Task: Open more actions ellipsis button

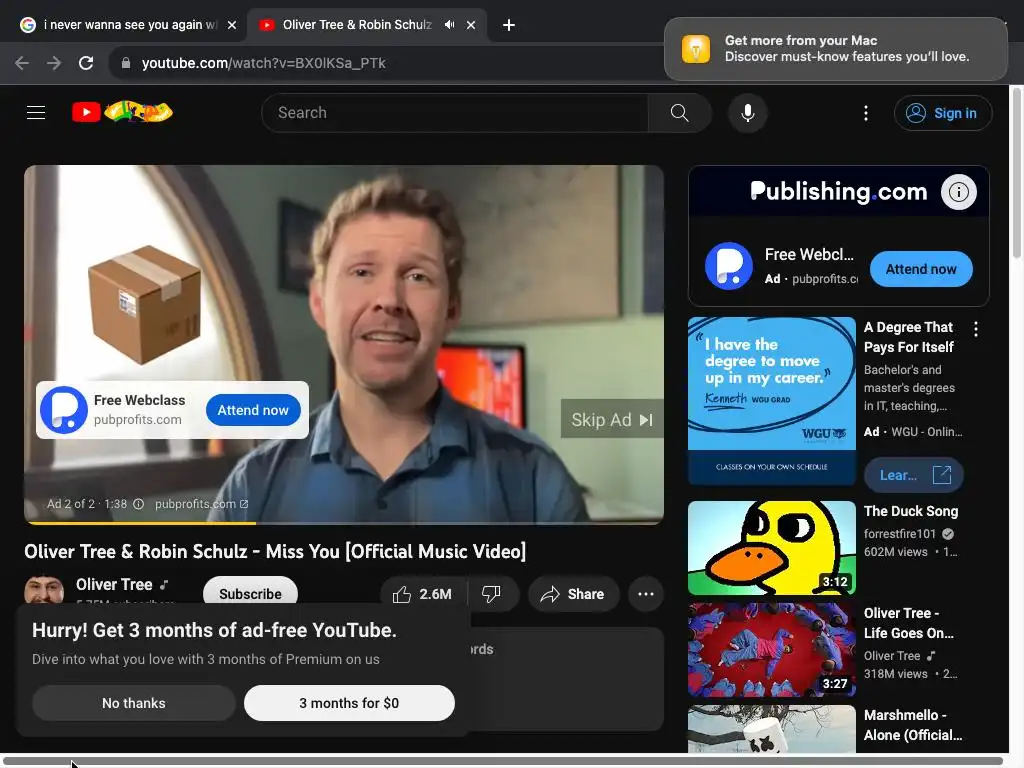Action: pos(646,594)
